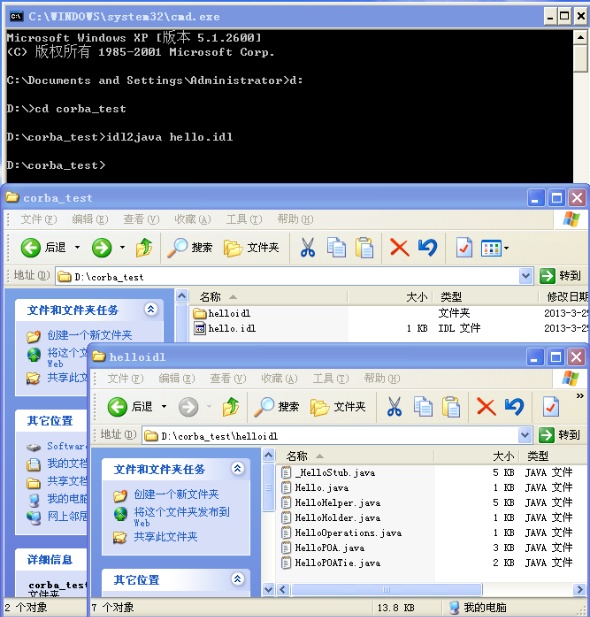Click 将这个文件夹发布到 Web link
590x617 pixels.
coord(181,517)
